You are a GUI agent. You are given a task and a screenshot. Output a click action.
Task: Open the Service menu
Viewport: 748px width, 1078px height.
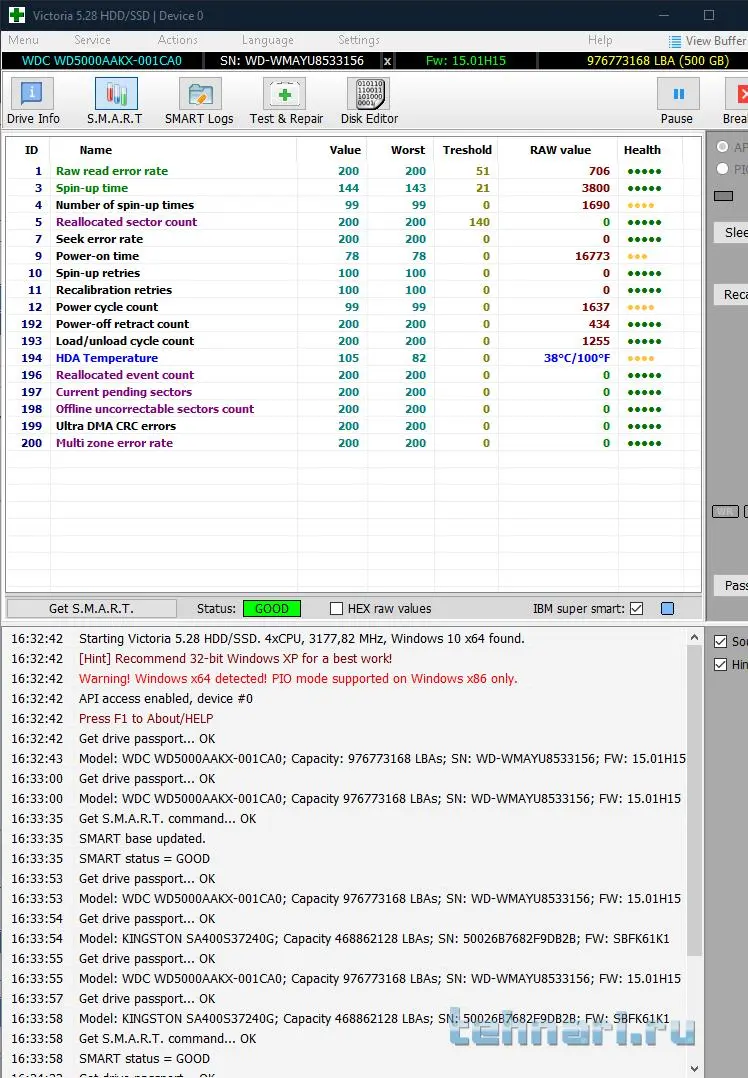[x=92, y=41]
